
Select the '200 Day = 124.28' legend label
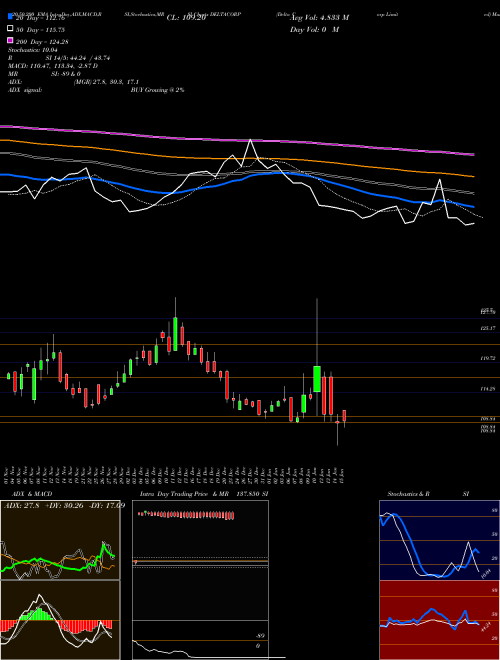tap(42, 42)
